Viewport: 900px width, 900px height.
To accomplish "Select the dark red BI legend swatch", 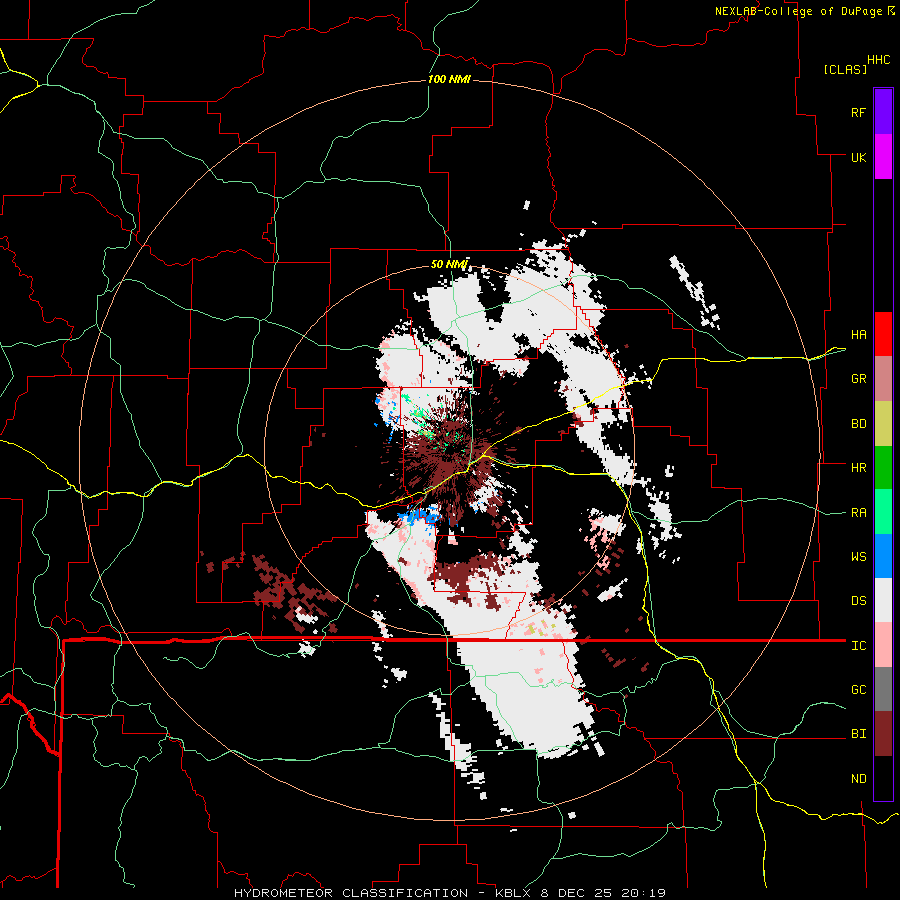I will 883,734.
